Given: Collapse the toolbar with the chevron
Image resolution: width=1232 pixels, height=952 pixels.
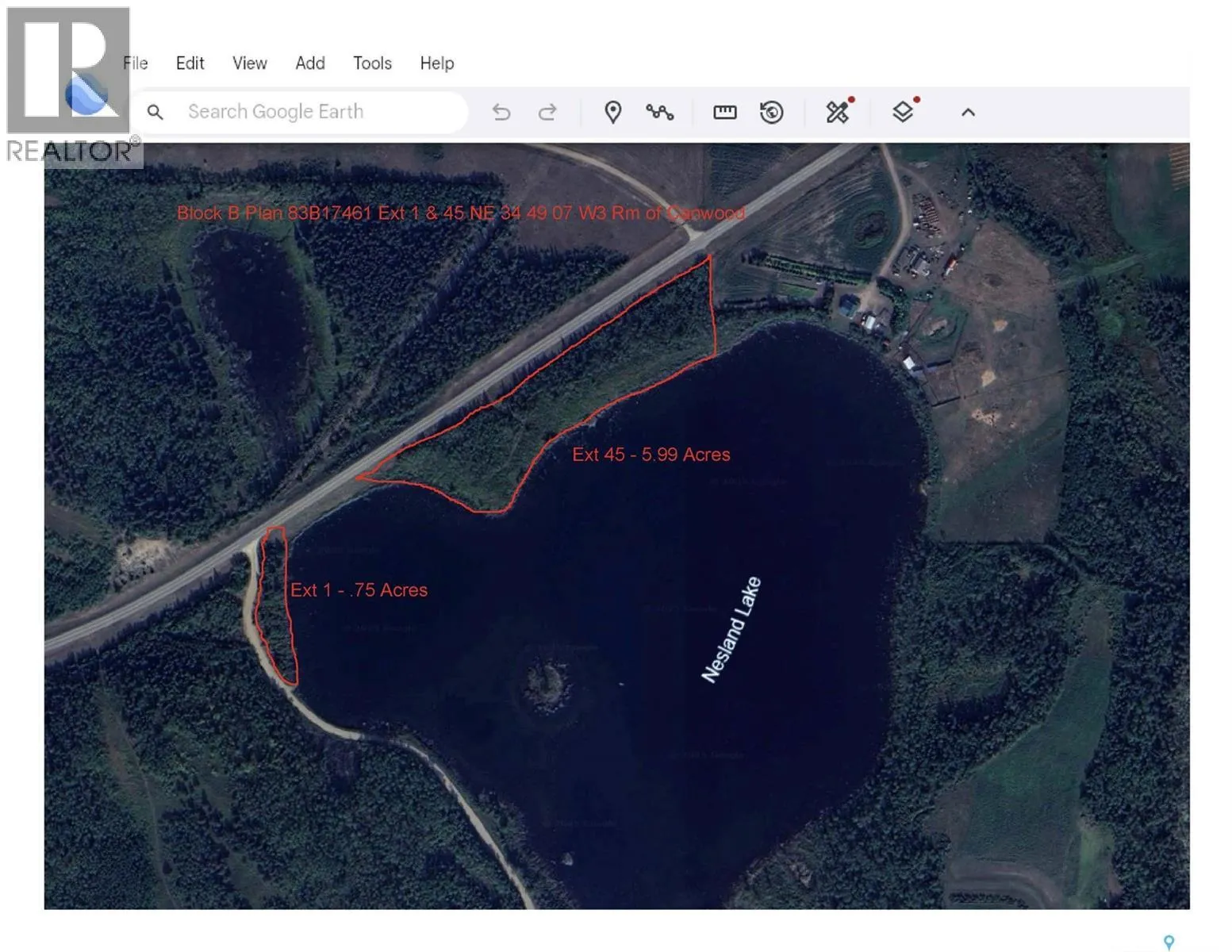Looking at the screenshot, I should [x=967, y=112].
